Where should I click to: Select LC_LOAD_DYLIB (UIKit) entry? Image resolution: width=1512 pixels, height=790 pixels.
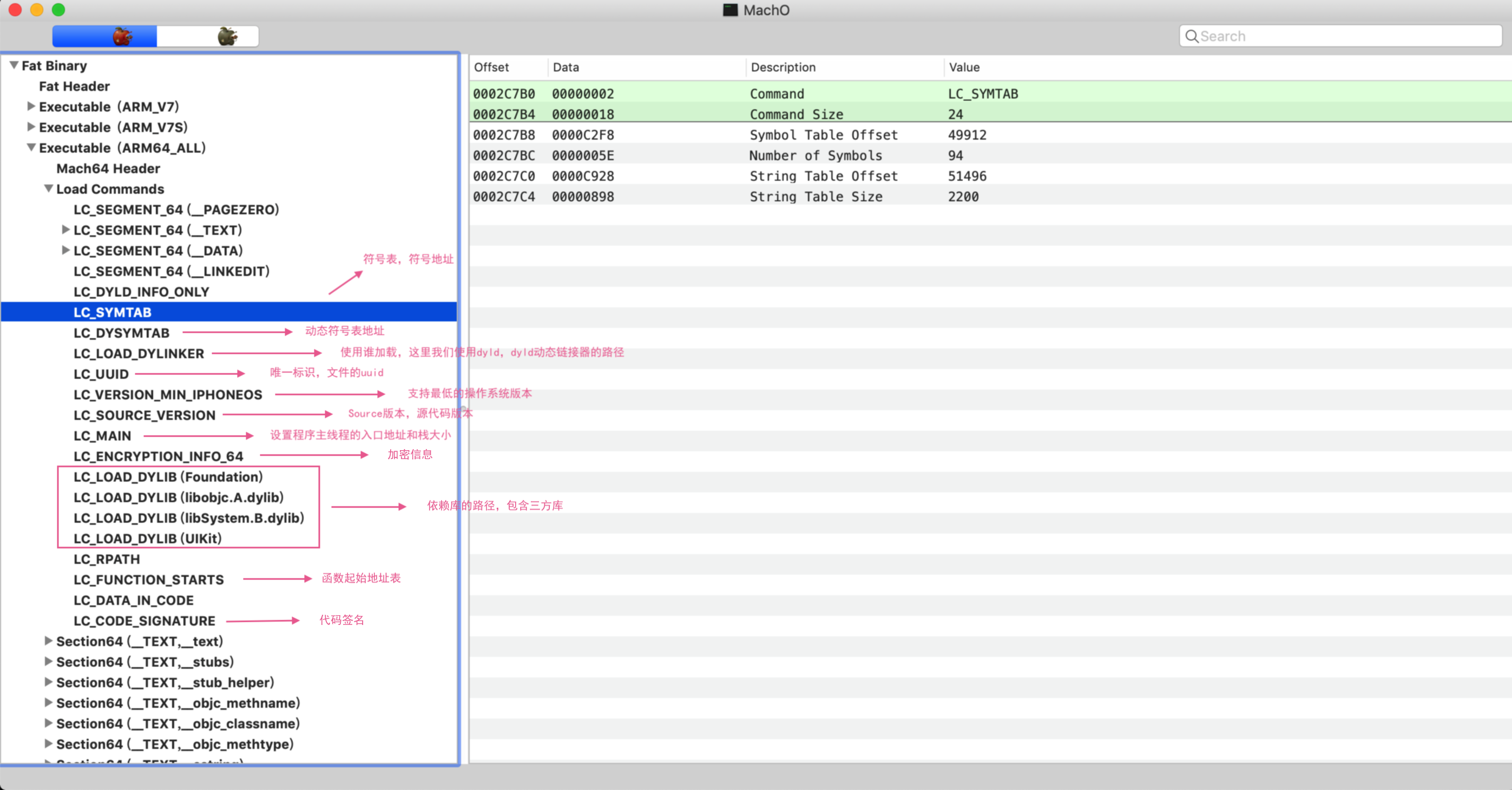click(x=147, y=538)
